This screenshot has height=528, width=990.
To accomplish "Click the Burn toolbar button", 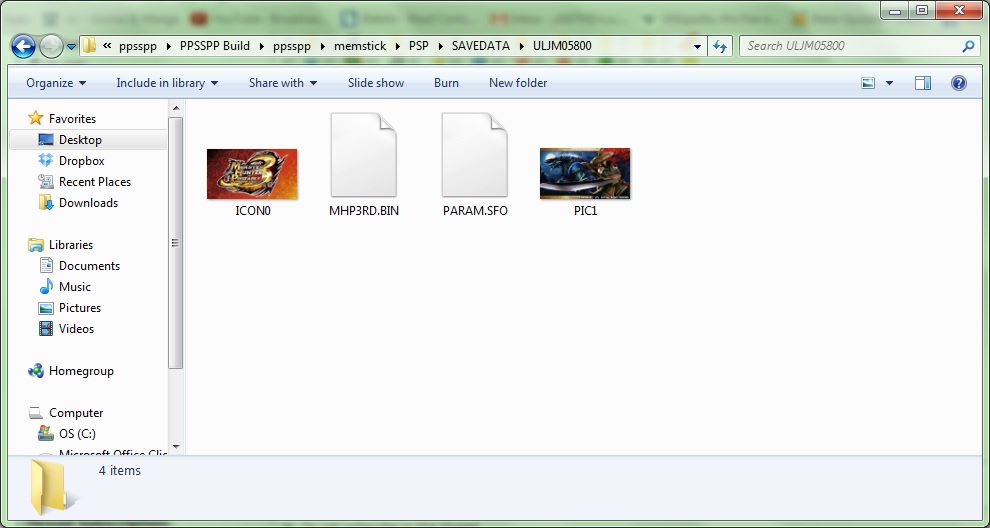I will pos(446,83).
